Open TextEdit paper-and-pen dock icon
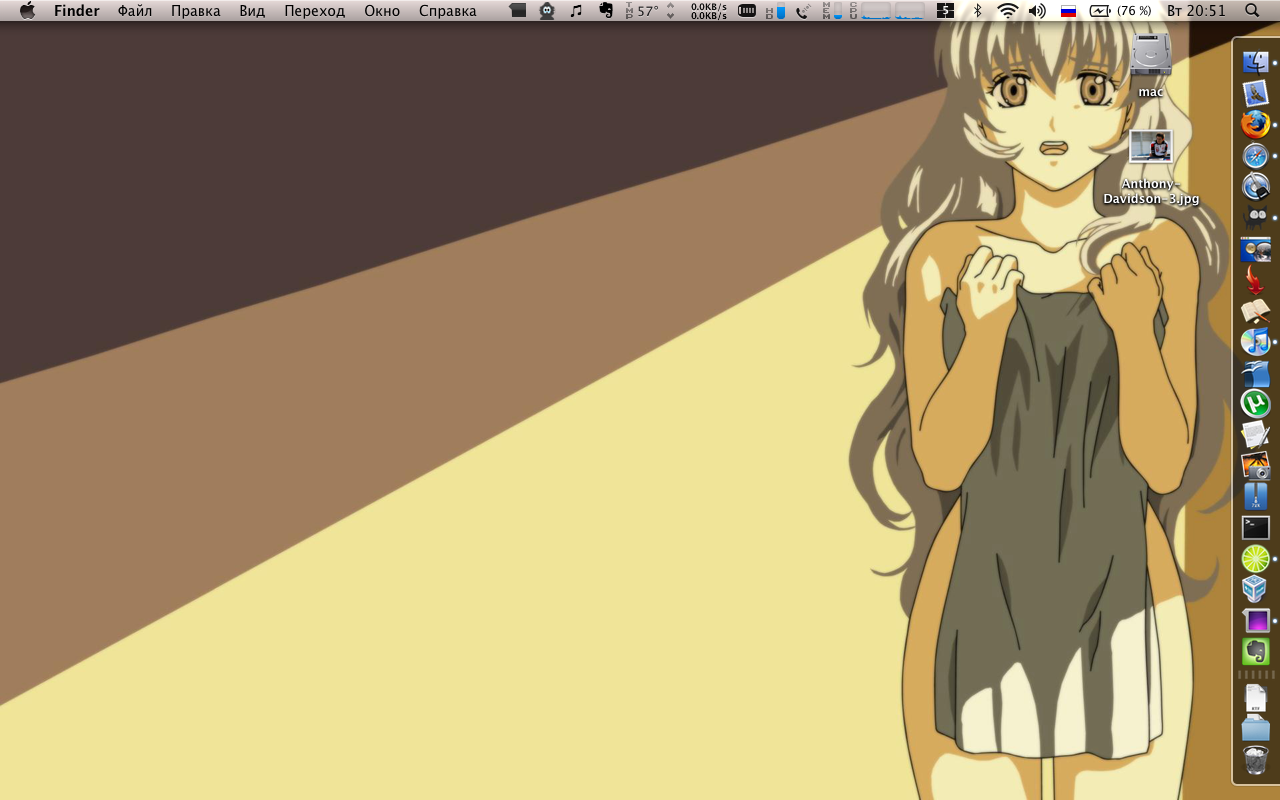Screen dimensions: 1280x800 (x=1255, y=435)
